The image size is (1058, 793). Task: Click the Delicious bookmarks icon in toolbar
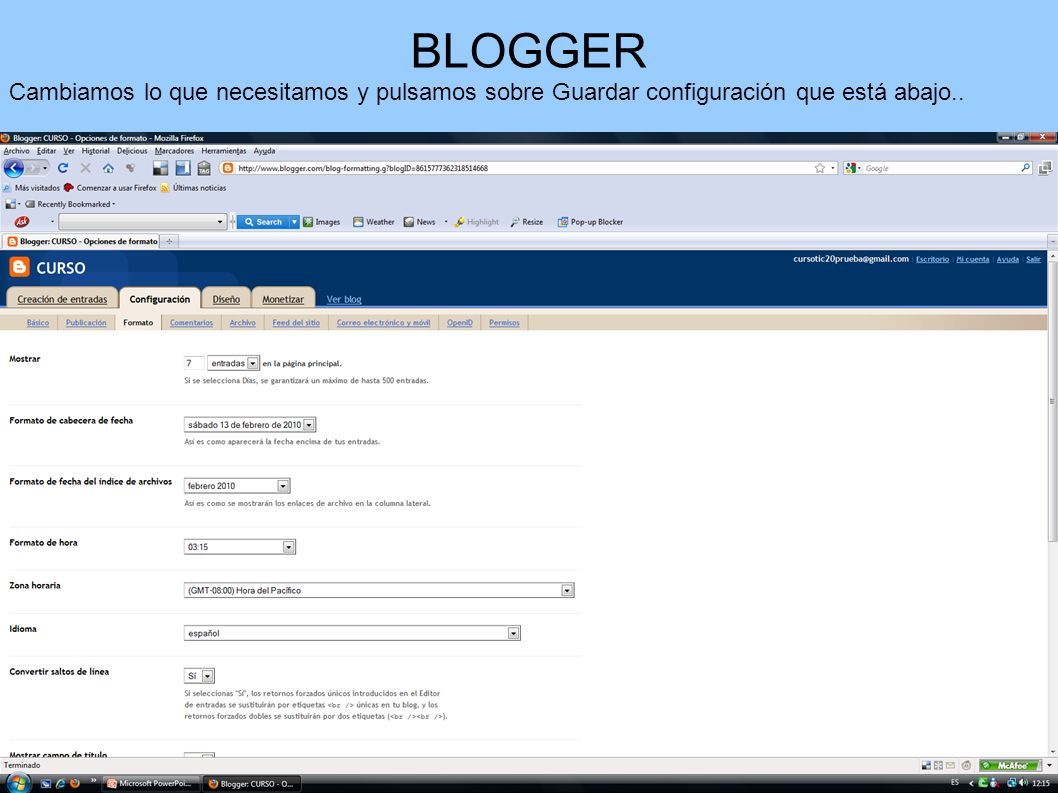click(x=161, y=168)
